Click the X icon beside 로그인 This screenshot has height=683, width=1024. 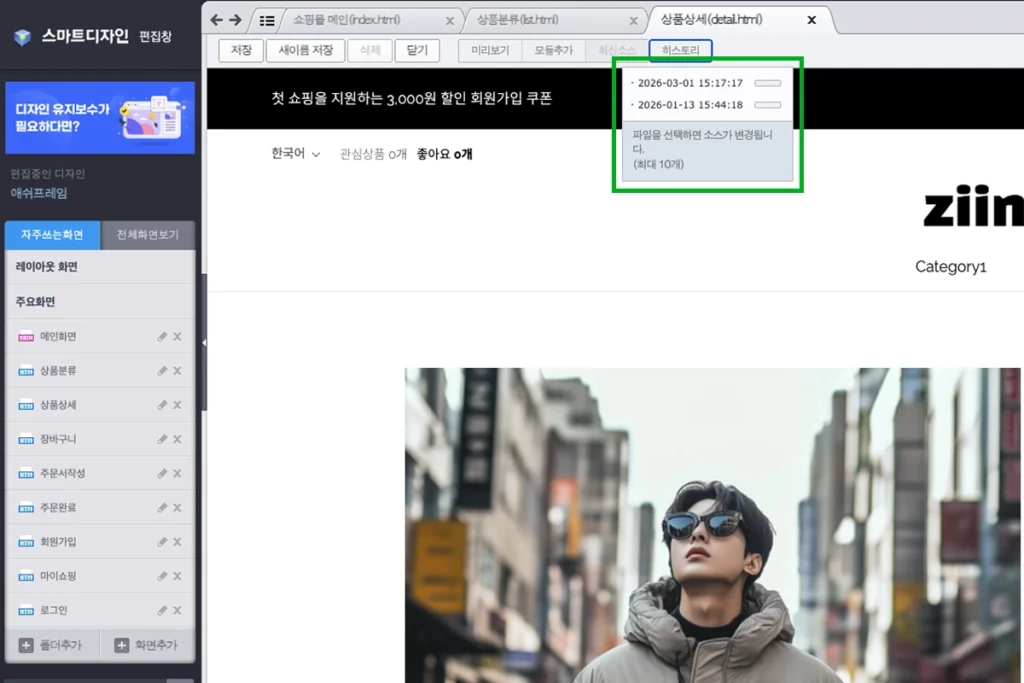pyautogui.click(x=177, y=611)
